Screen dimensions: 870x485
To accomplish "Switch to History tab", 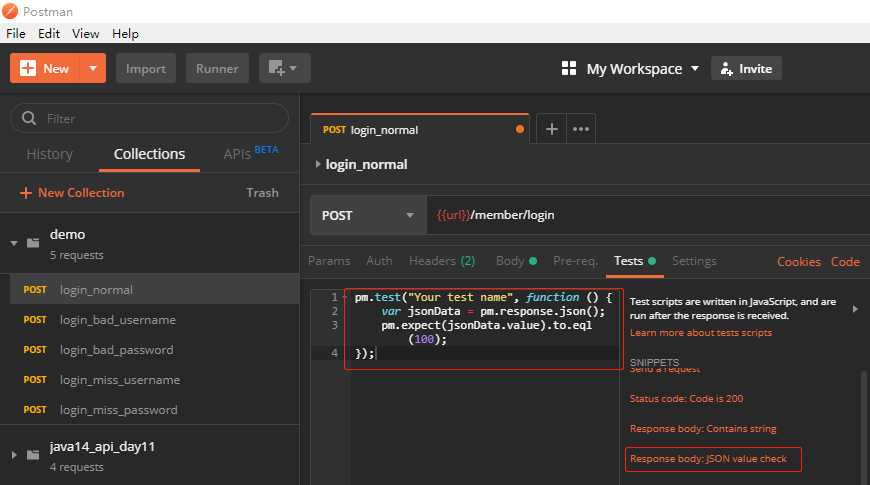I will tap(49, 154).
